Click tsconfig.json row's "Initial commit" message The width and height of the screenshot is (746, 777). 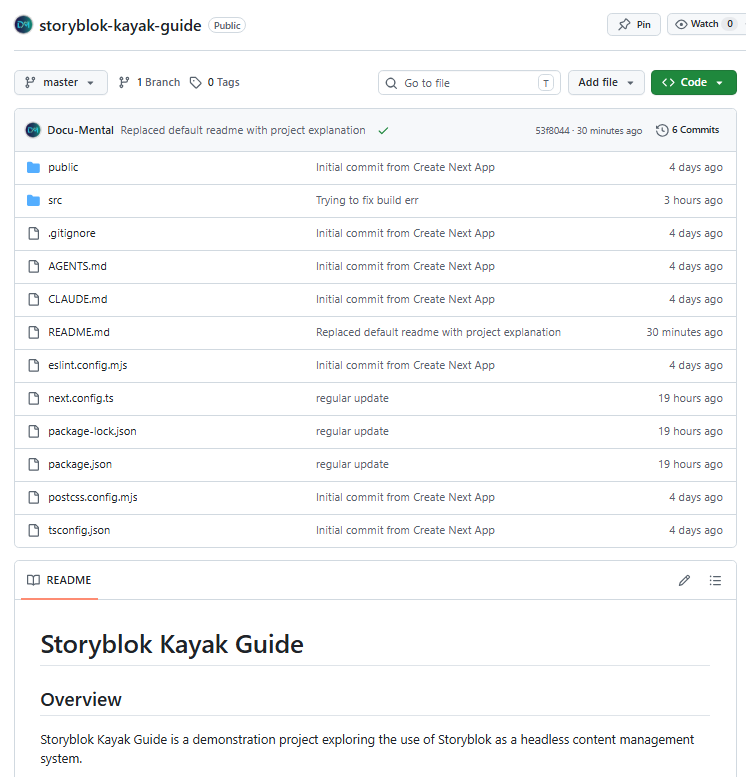click(x=405, y=530)
